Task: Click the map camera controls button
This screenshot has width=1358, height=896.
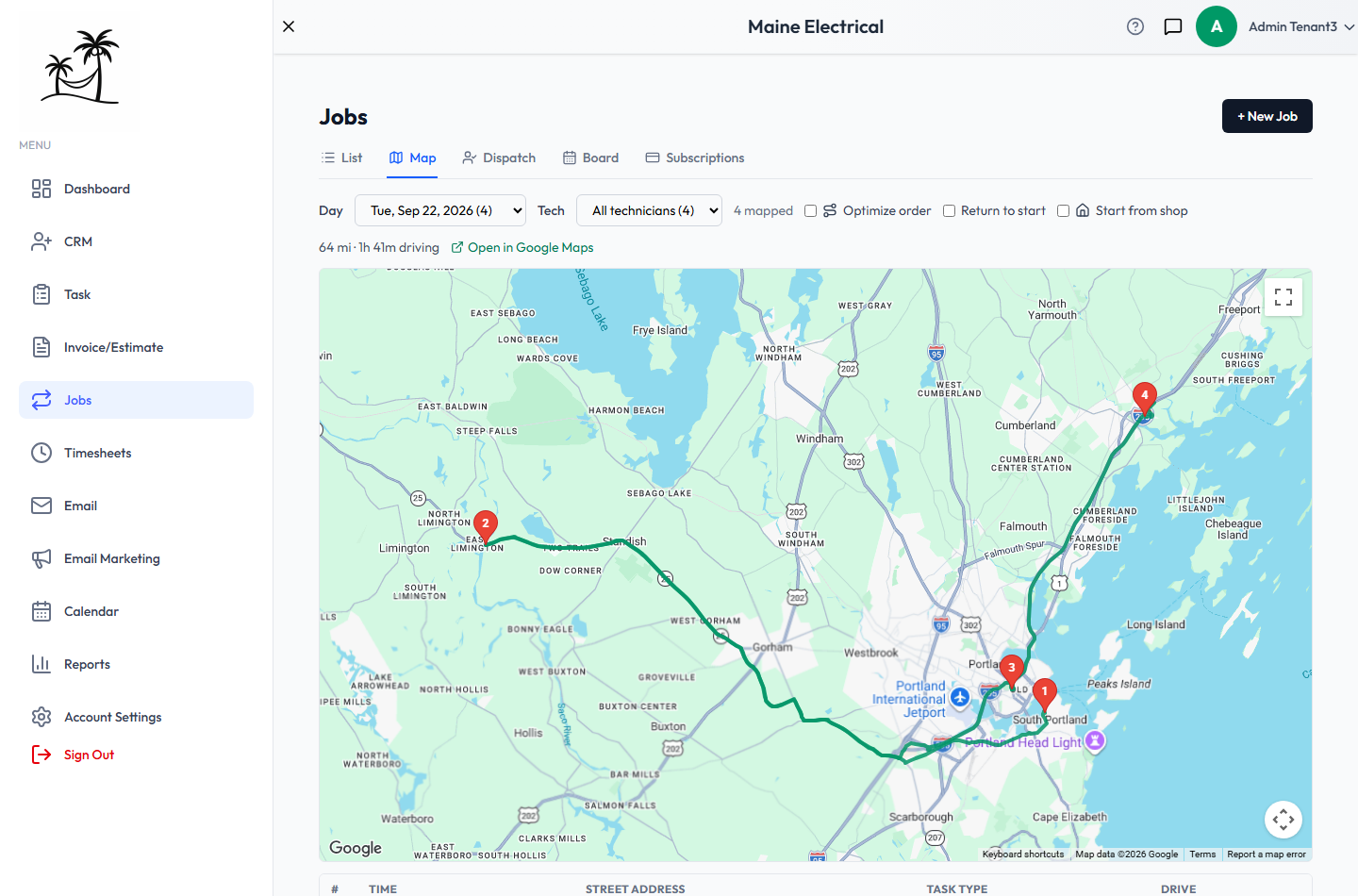Action: tap(1283, 820)
